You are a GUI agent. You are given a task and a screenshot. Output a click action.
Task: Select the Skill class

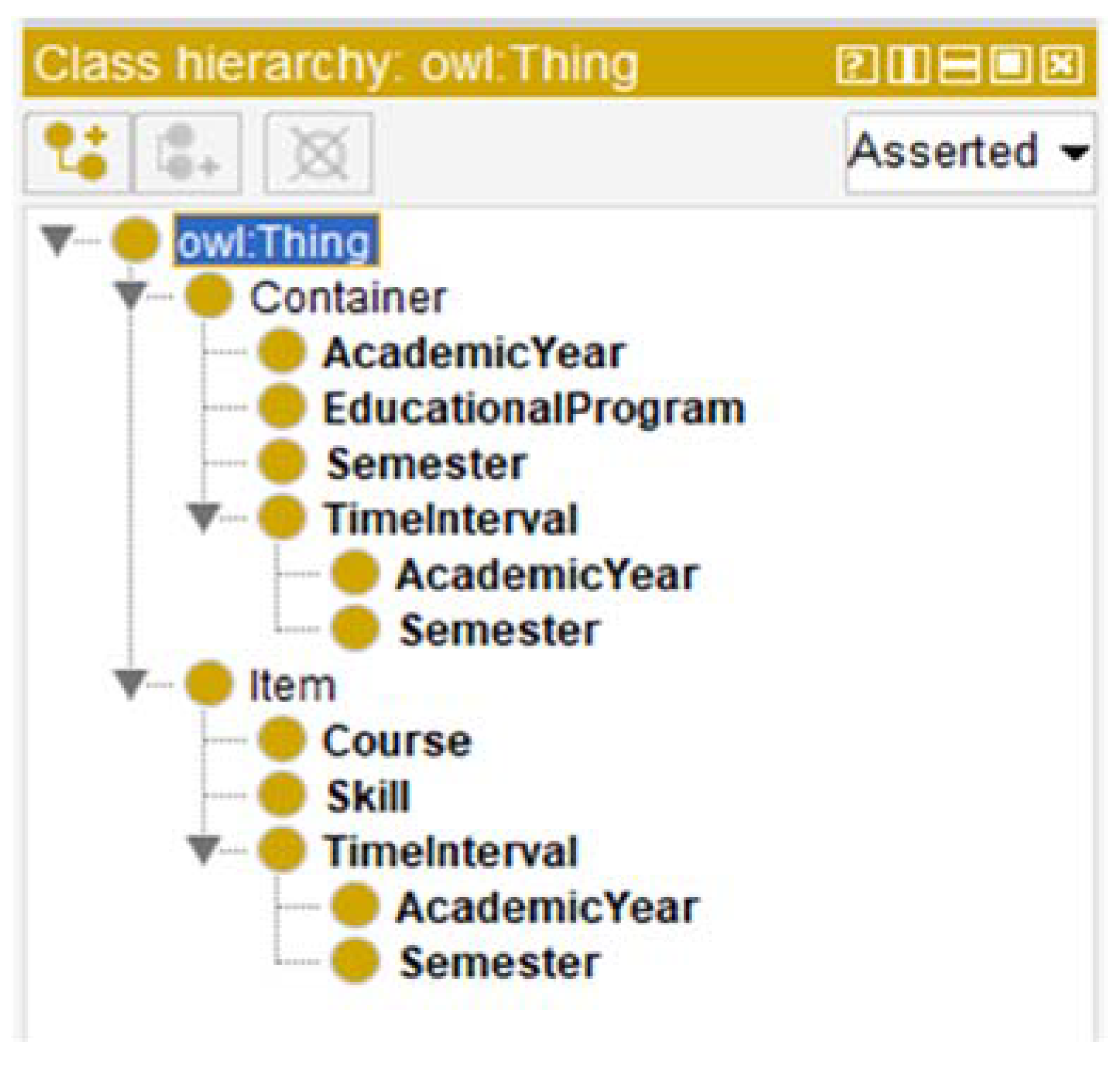tap(368, 796)
